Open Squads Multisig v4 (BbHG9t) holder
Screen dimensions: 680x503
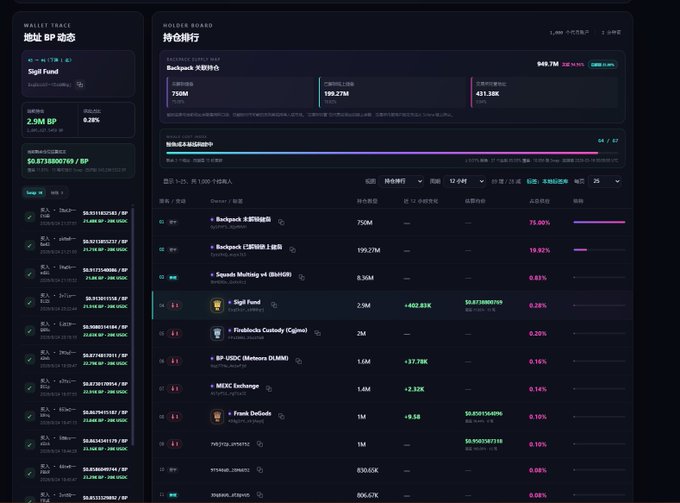click(254, 274)
